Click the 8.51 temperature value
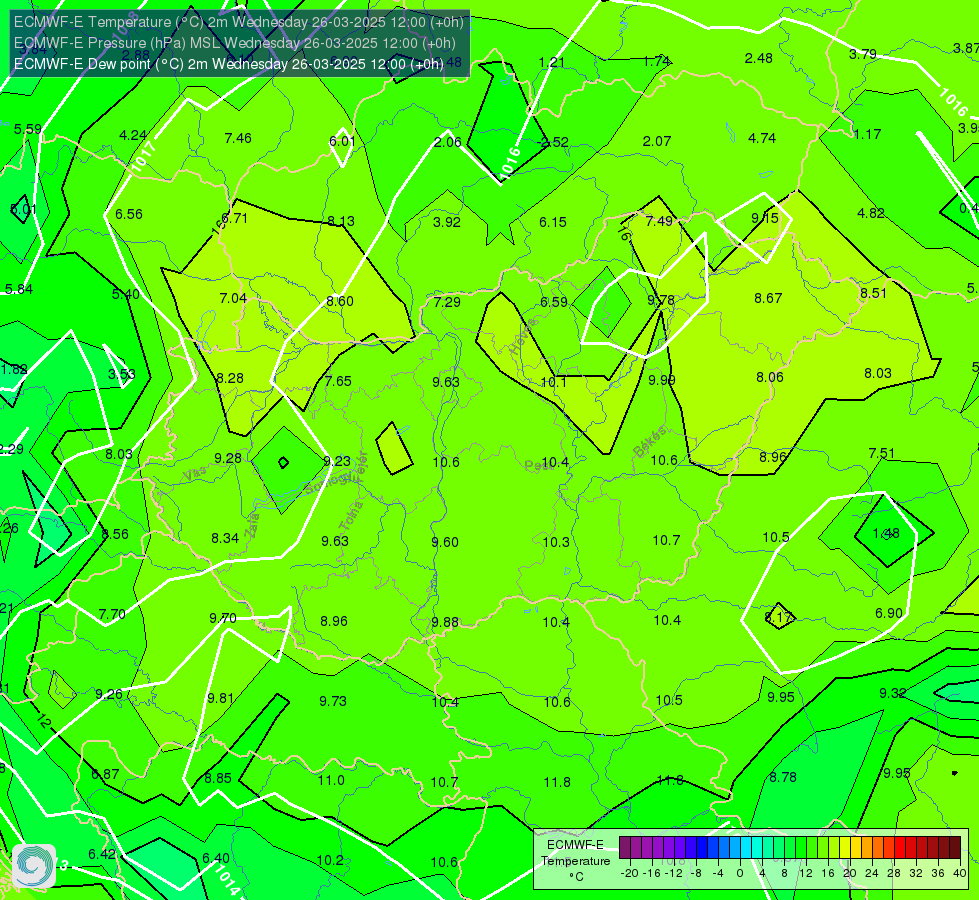Viewport: 979px width, 900px height. [873, 293]
